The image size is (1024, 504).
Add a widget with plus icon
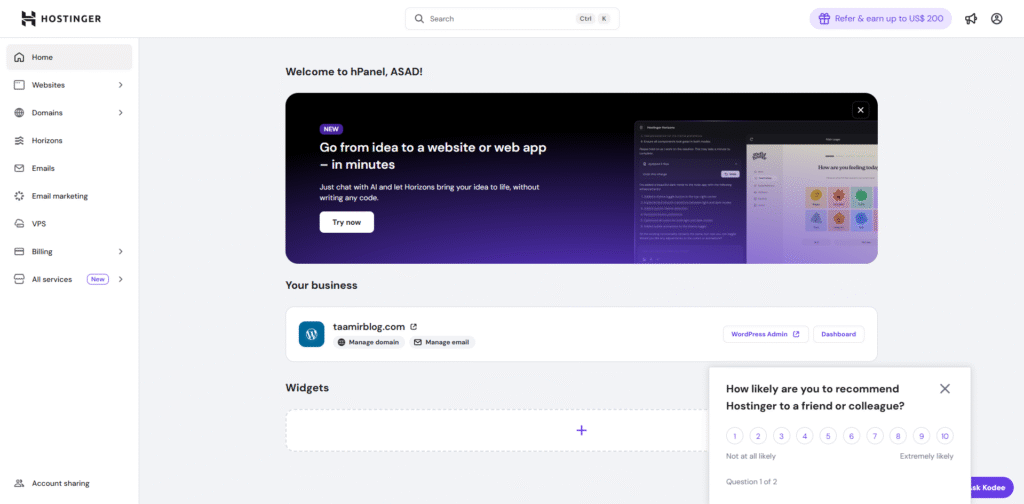pyautogui.click(x=581, y=430)
